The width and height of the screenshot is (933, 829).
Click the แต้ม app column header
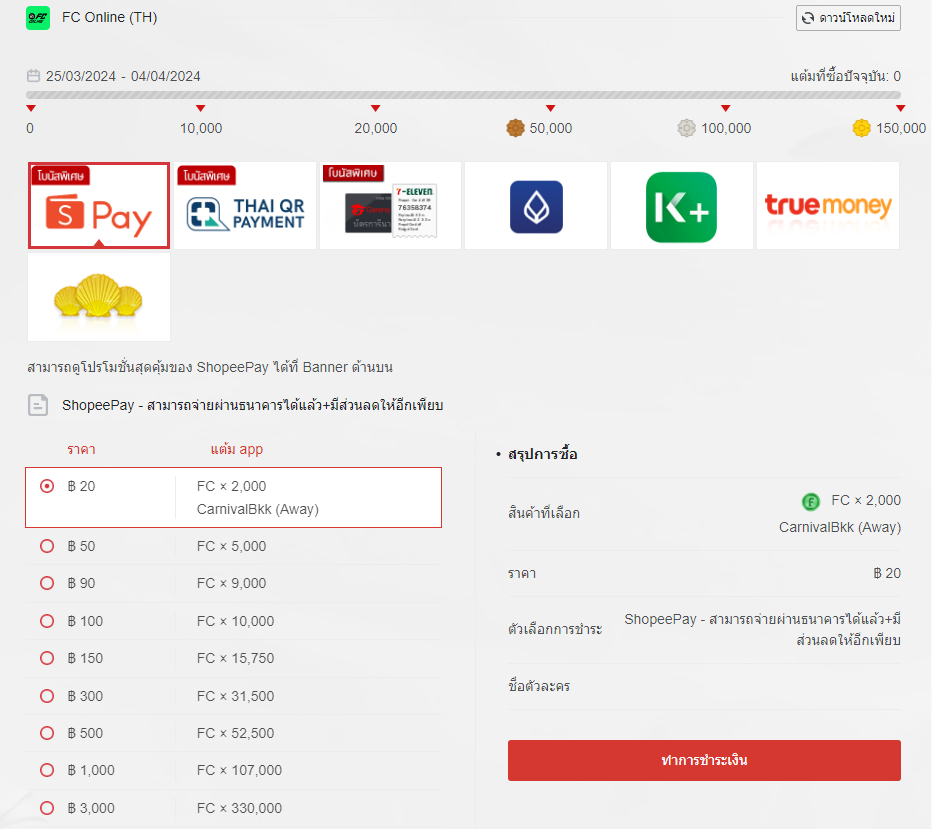[236, 449]
